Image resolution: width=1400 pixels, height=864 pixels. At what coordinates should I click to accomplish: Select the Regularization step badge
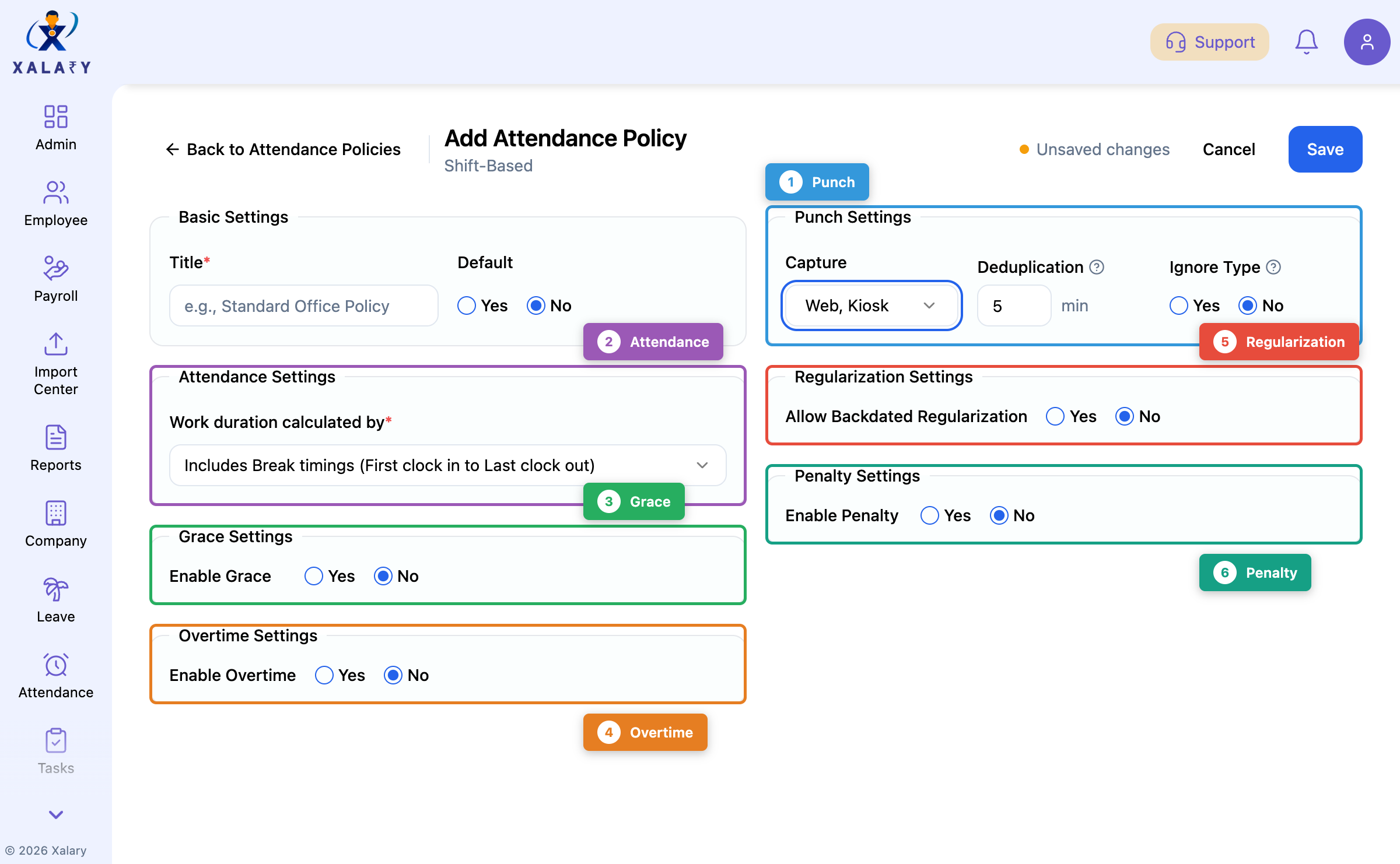[1279, 342]
